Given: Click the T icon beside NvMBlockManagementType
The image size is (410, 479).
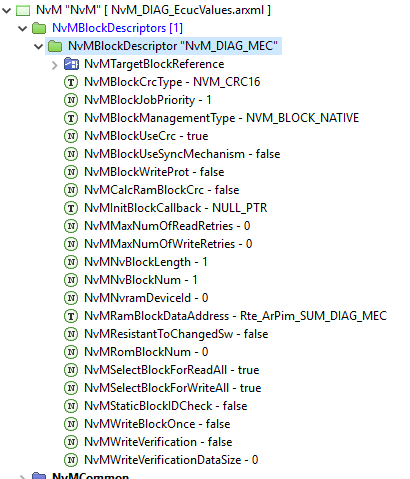Looking at the screenshot, I should tap(71, 118).
